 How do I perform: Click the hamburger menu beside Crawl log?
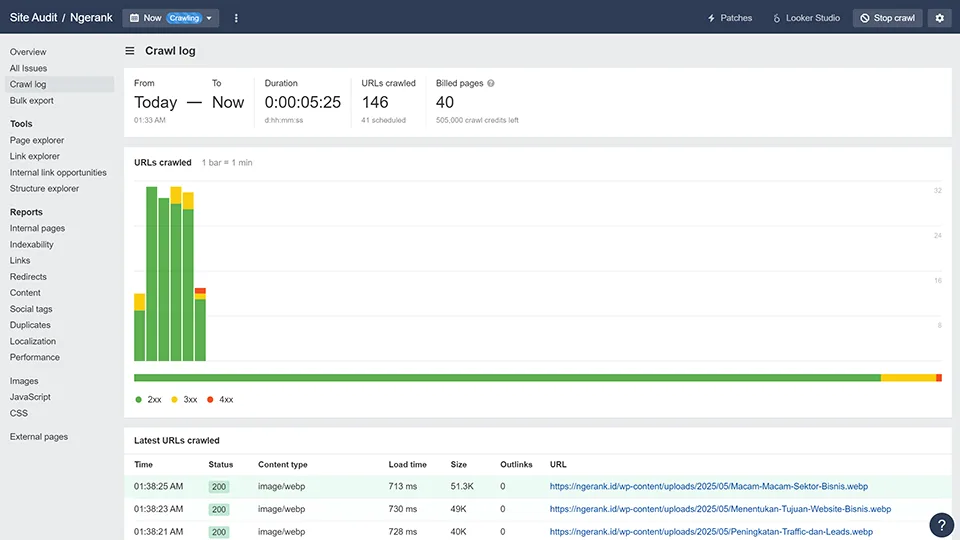point(130,51)
